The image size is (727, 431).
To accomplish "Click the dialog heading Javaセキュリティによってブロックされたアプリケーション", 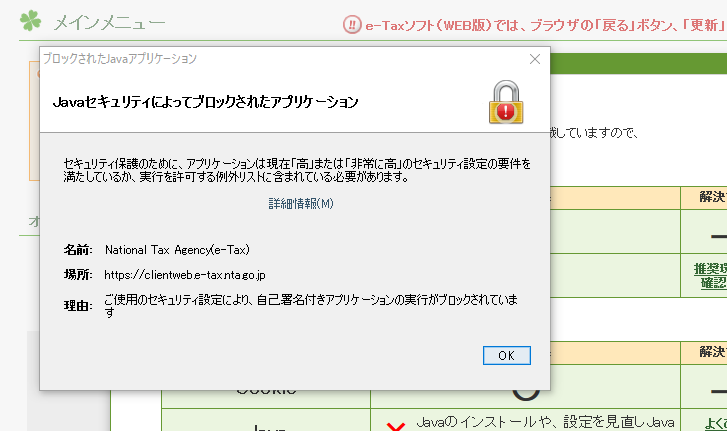I will (x=205, y=102).
